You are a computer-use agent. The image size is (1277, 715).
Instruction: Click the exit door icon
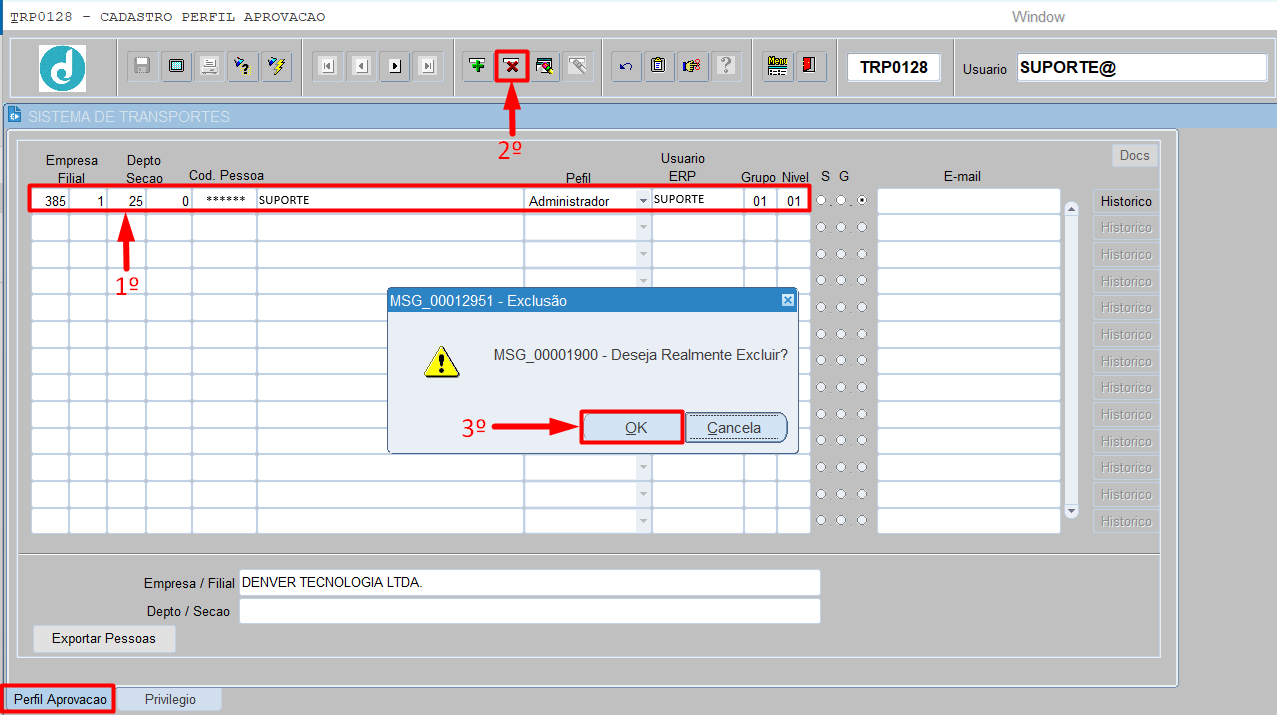pyautogui.click(x=809, y=66)
